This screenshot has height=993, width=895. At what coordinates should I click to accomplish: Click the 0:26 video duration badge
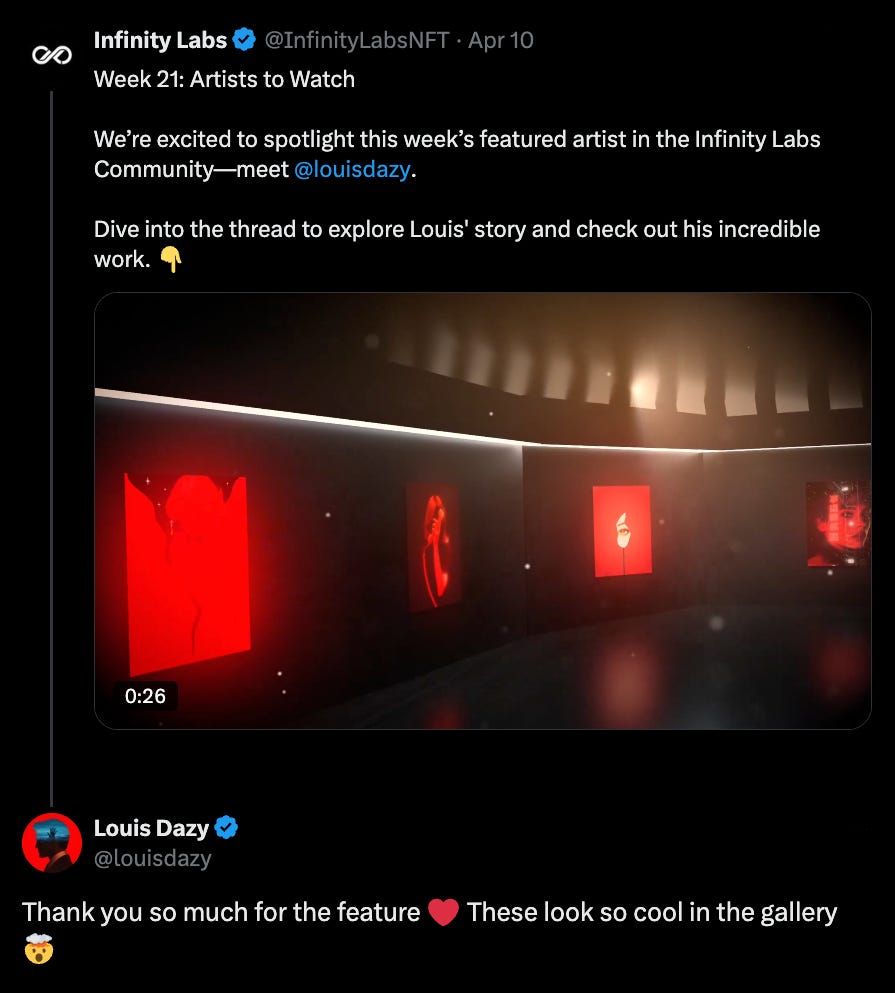pos(145,696)
